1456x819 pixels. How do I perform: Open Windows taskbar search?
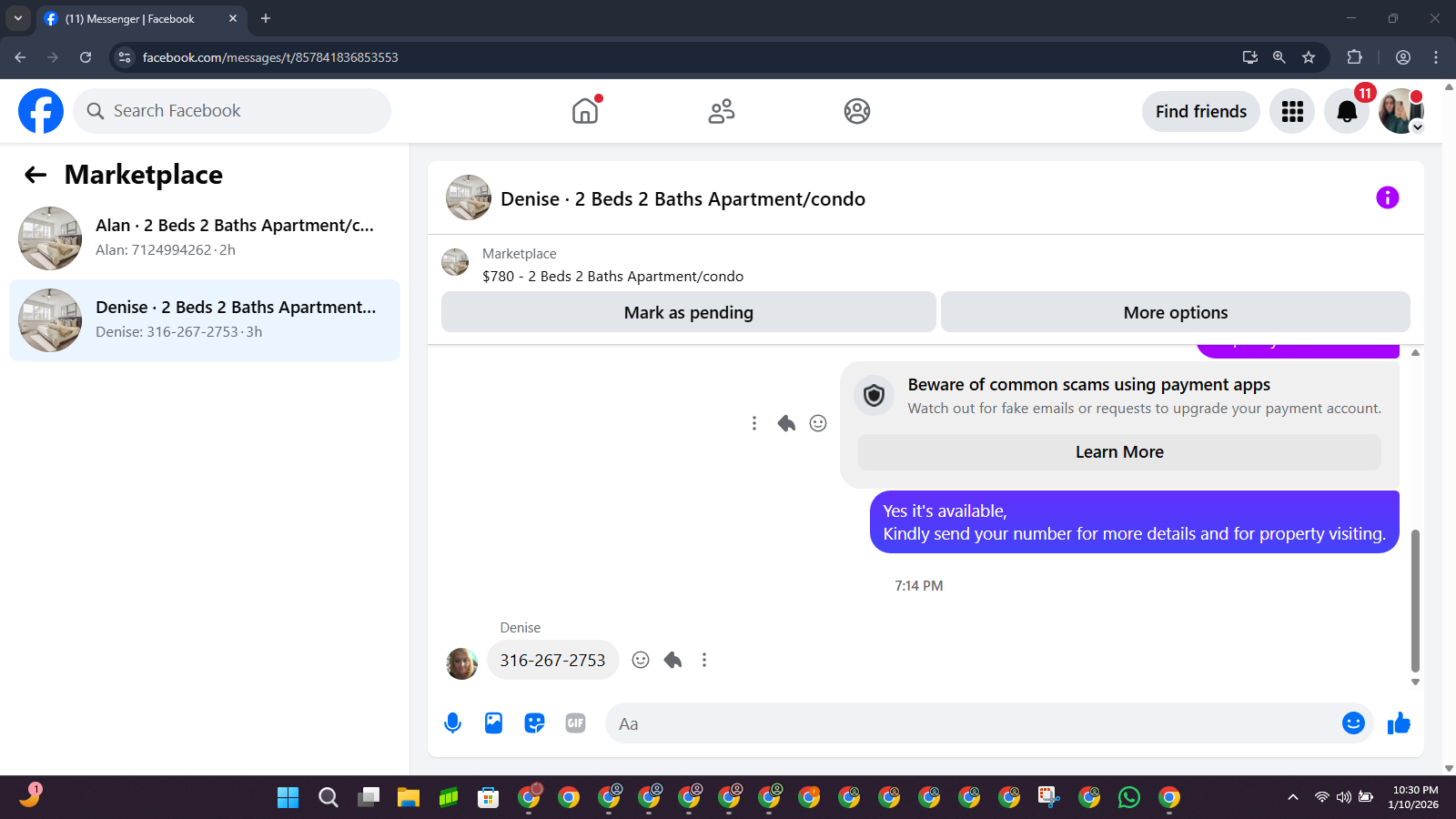[x=329, y=798]
